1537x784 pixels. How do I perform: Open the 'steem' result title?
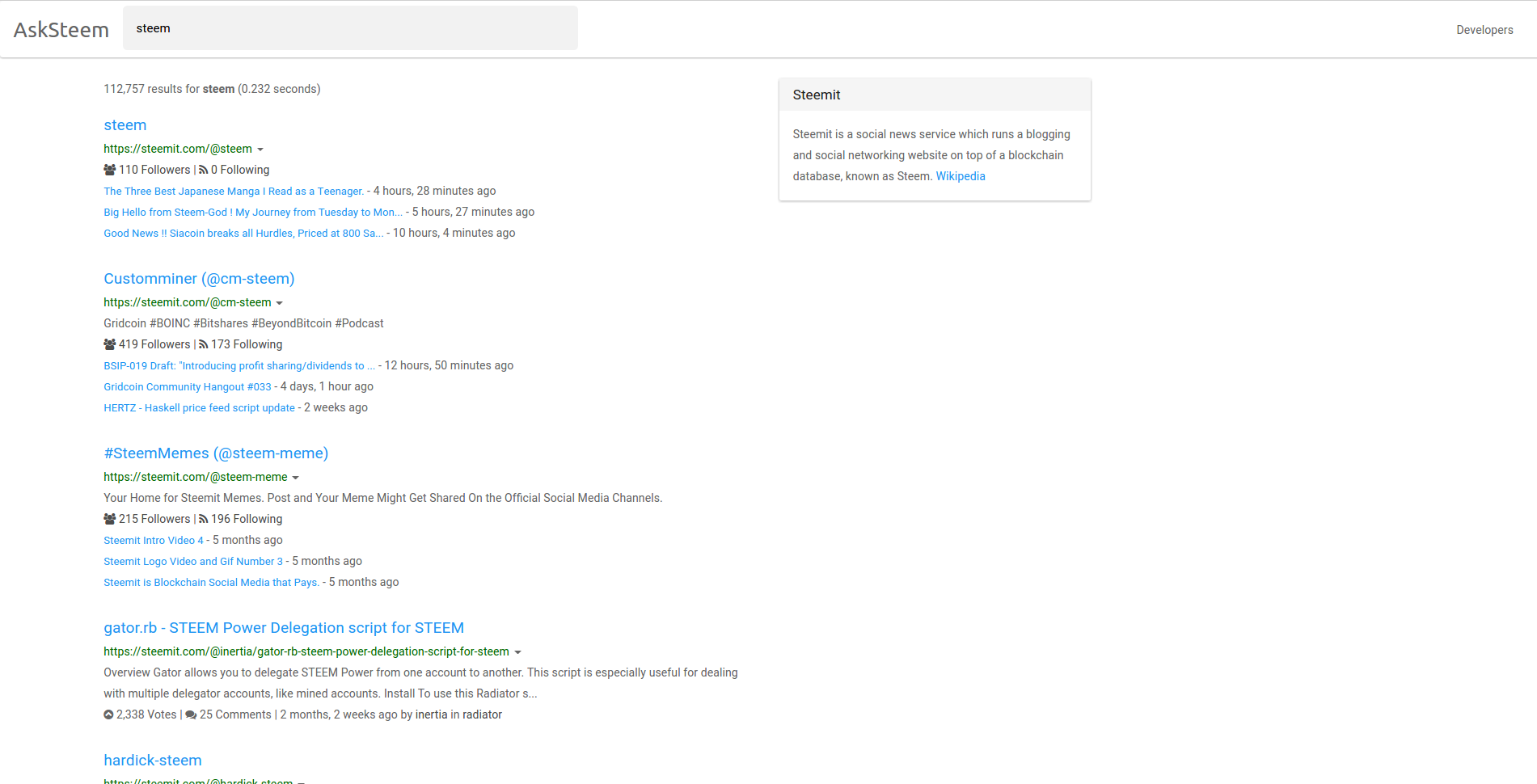click(125, 125)
